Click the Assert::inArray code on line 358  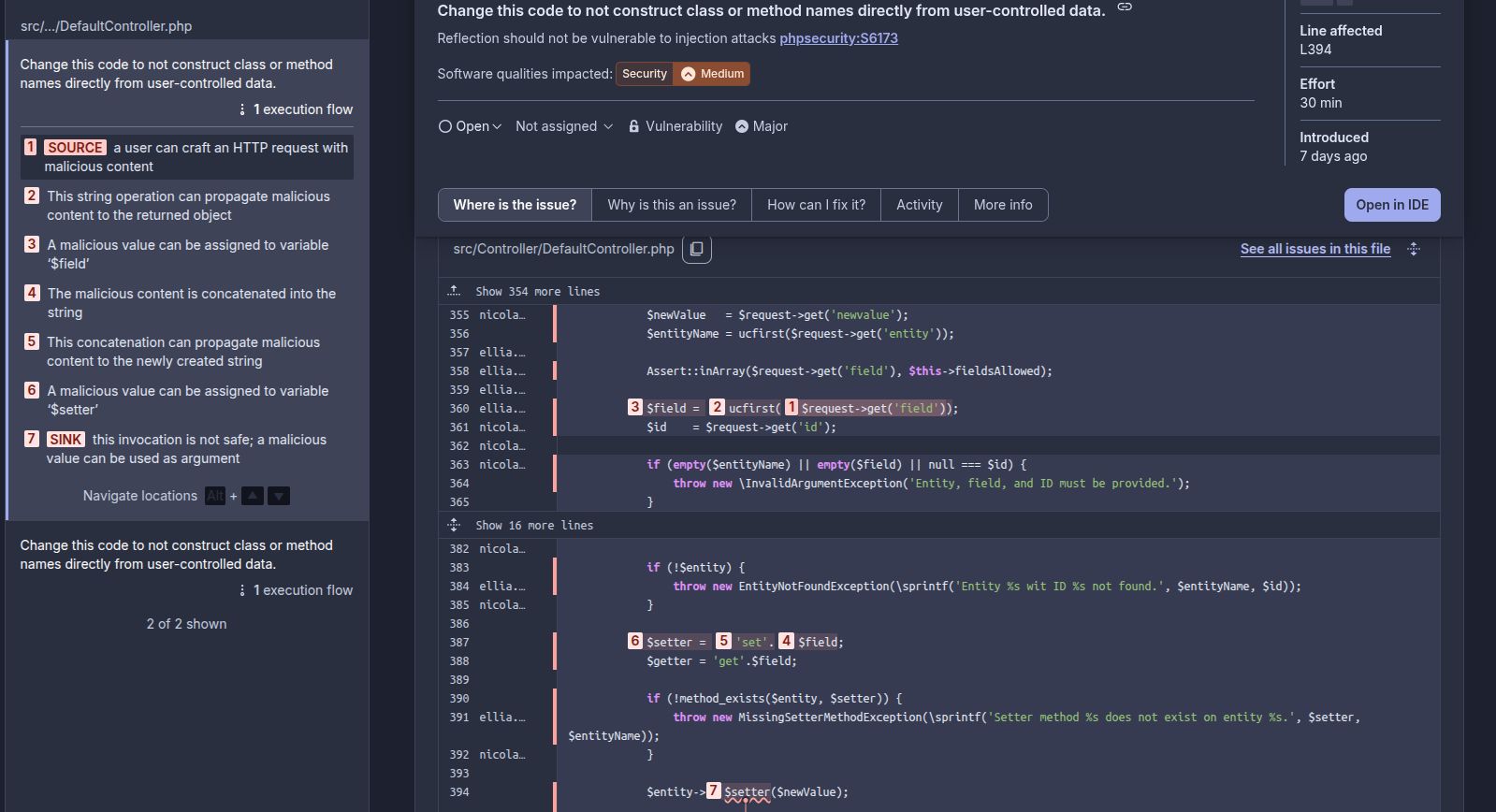850,371
